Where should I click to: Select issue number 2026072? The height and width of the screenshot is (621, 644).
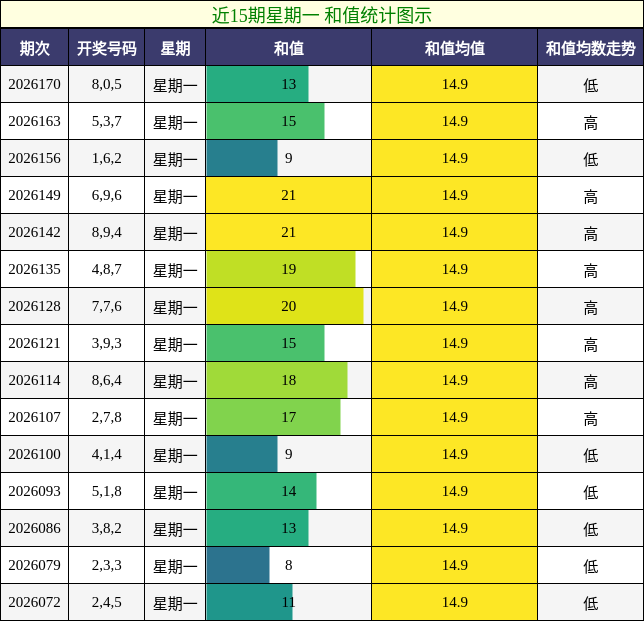click(34, 602)
